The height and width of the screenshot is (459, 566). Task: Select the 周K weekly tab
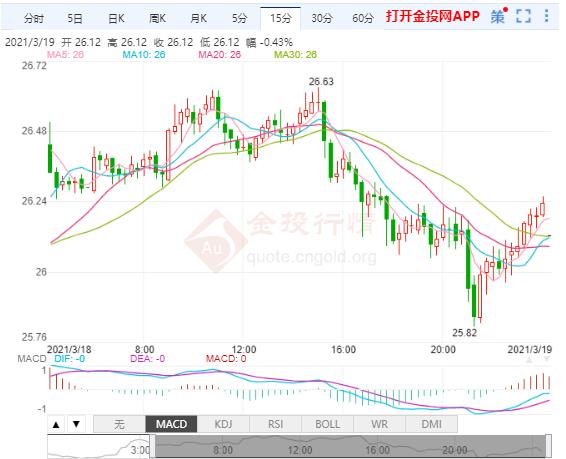pos(157,18)
